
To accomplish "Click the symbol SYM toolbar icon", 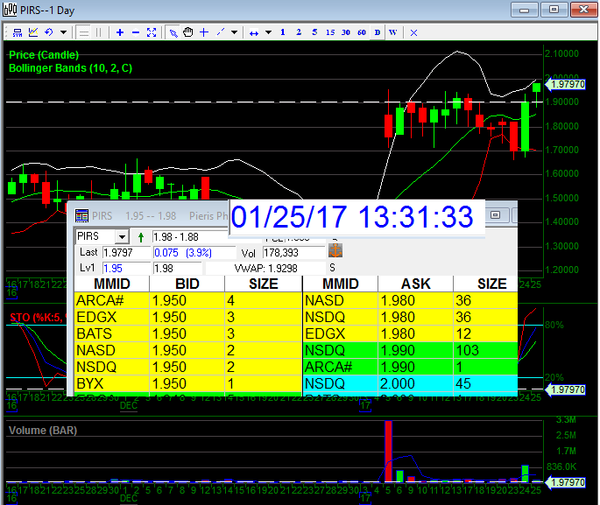I will 18,32.
